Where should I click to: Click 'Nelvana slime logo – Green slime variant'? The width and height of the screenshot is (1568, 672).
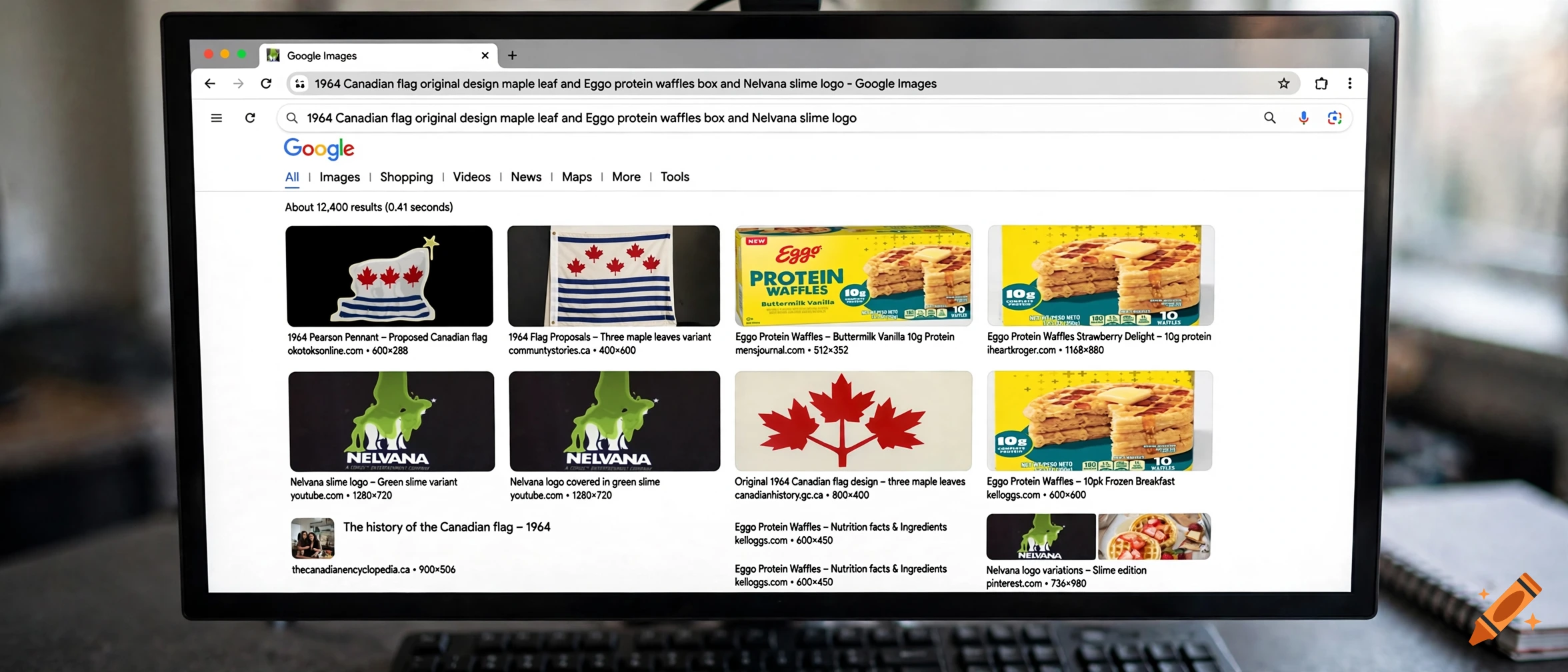tap(373, 482)
